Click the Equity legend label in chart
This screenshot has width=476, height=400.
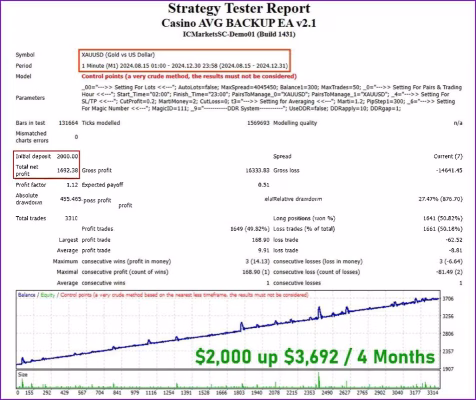click(48, 295)
